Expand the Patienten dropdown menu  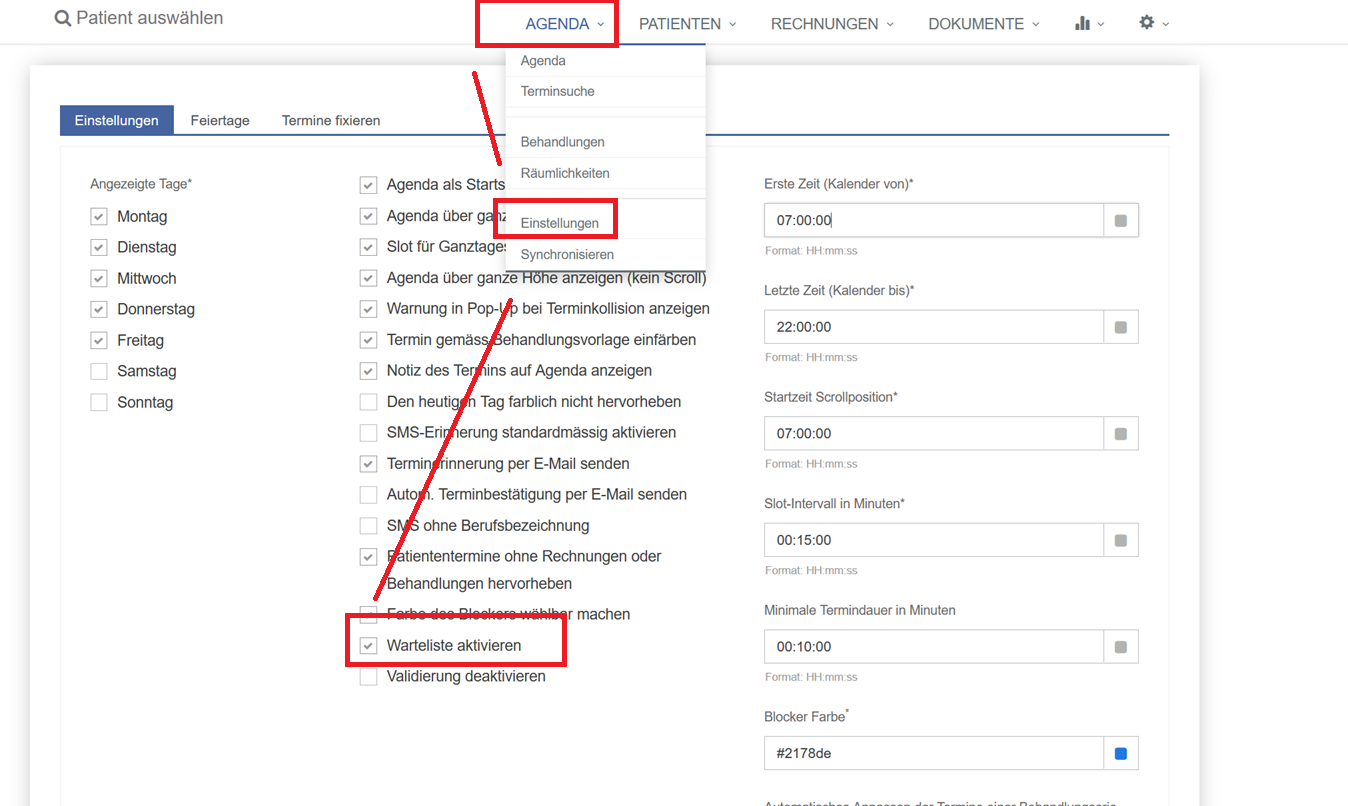pyautogui.click(x=687, y=24)
